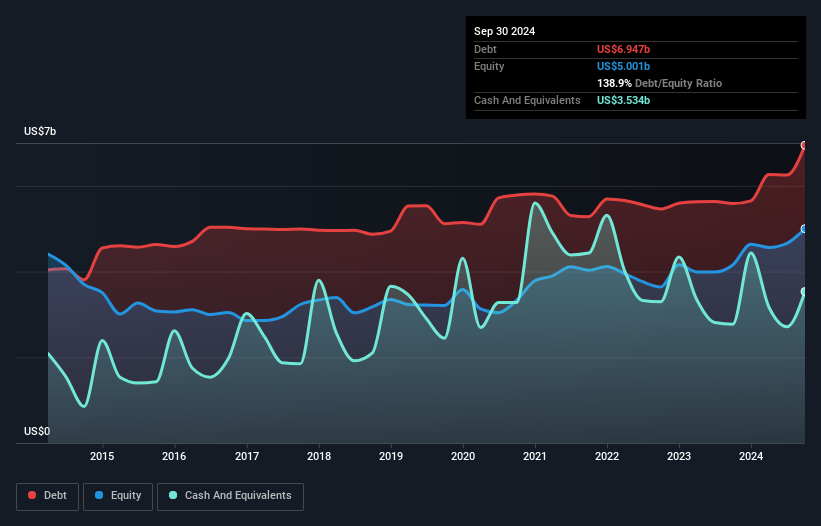Viewport: 821px width, 526px height.
Task: Click the 2019 x-axis label
Action: coord(391,456)
